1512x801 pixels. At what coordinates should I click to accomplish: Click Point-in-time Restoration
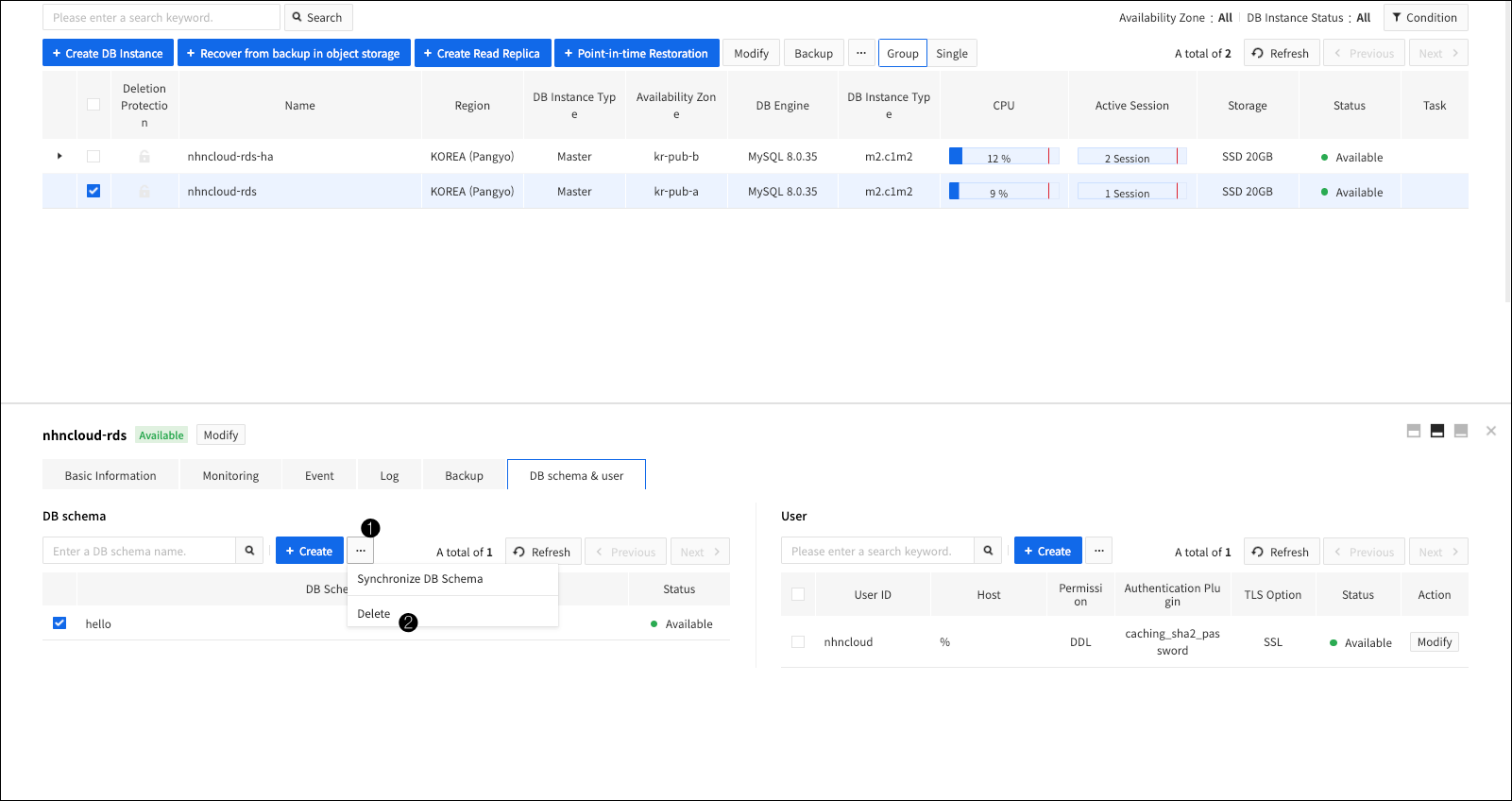(x=637, y=53)
